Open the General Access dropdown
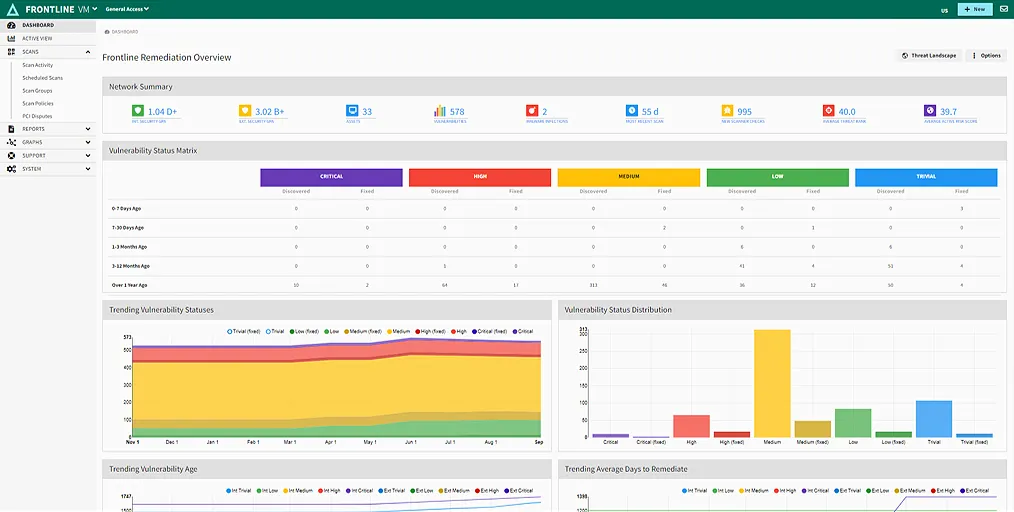Image resolution: width=1014 pixels, height=512 pixels. [x=127, y=9]
